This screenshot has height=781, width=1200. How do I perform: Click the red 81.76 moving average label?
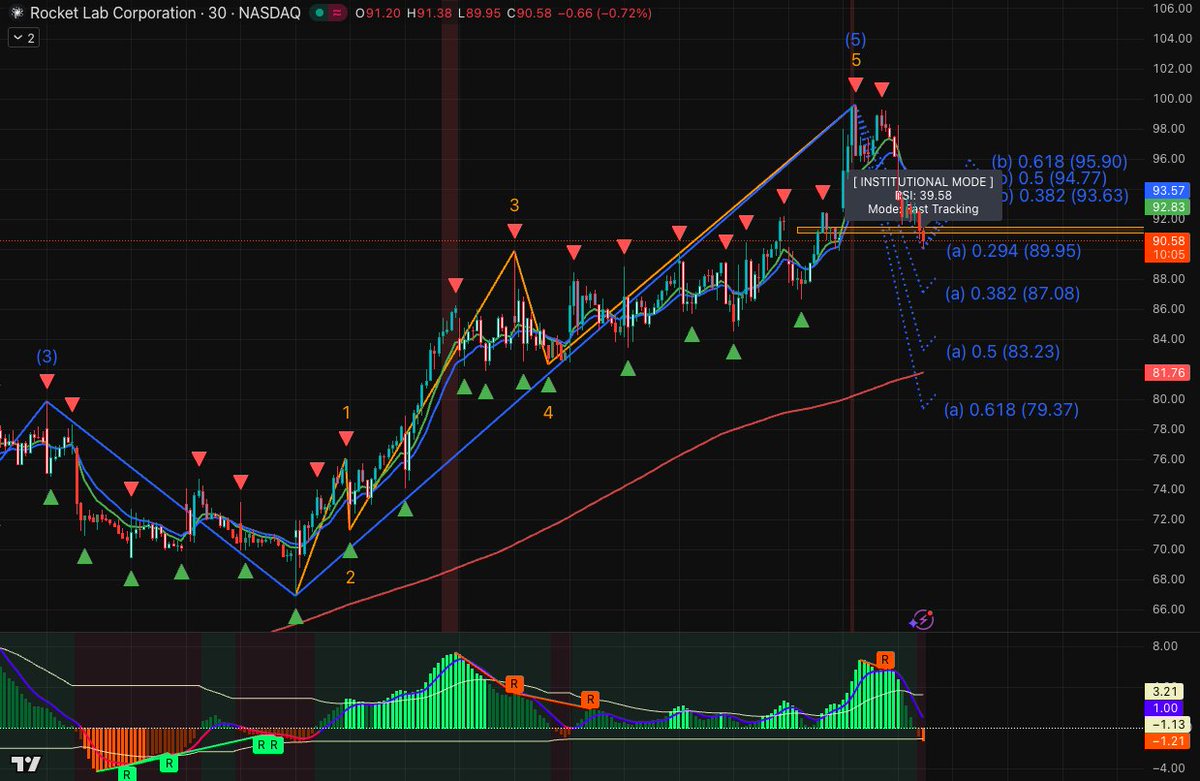tap(1168, 372)
